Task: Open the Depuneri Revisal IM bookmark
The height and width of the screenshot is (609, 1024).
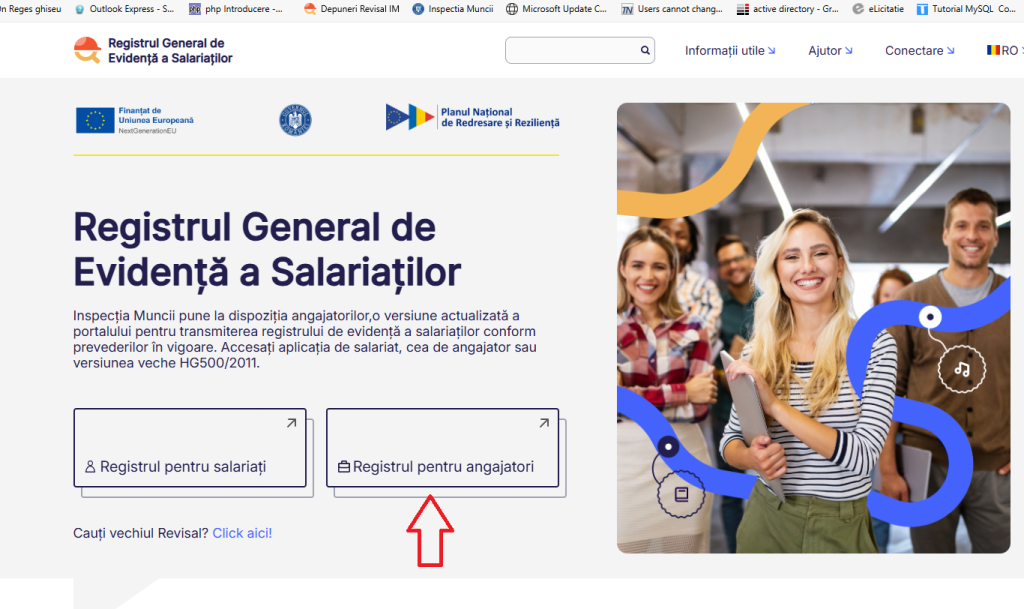Action: click(352, 9)
